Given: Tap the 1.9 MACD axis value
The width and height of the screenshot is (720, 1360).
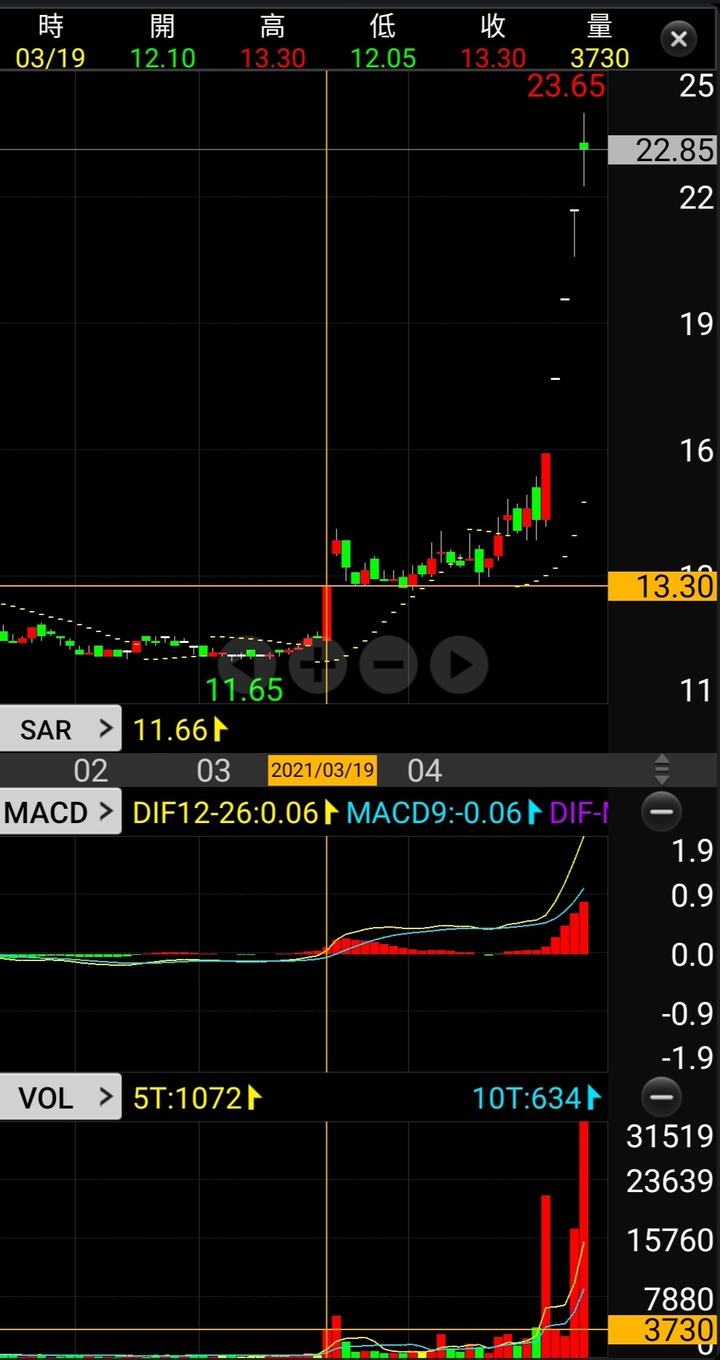Looking at the screenshot, I should click(x=692, y=851).
